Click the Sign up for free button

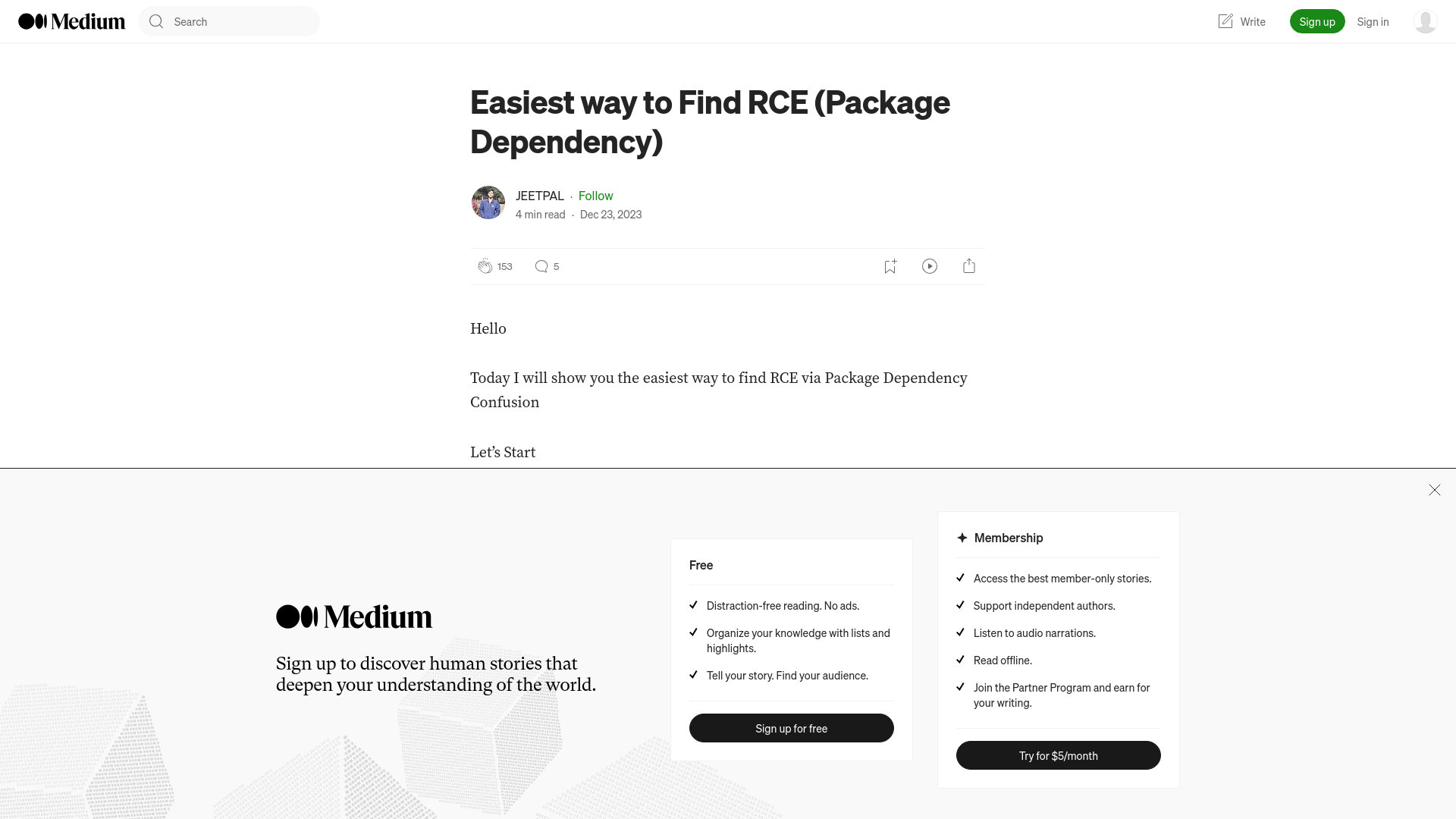coord(791,727)
